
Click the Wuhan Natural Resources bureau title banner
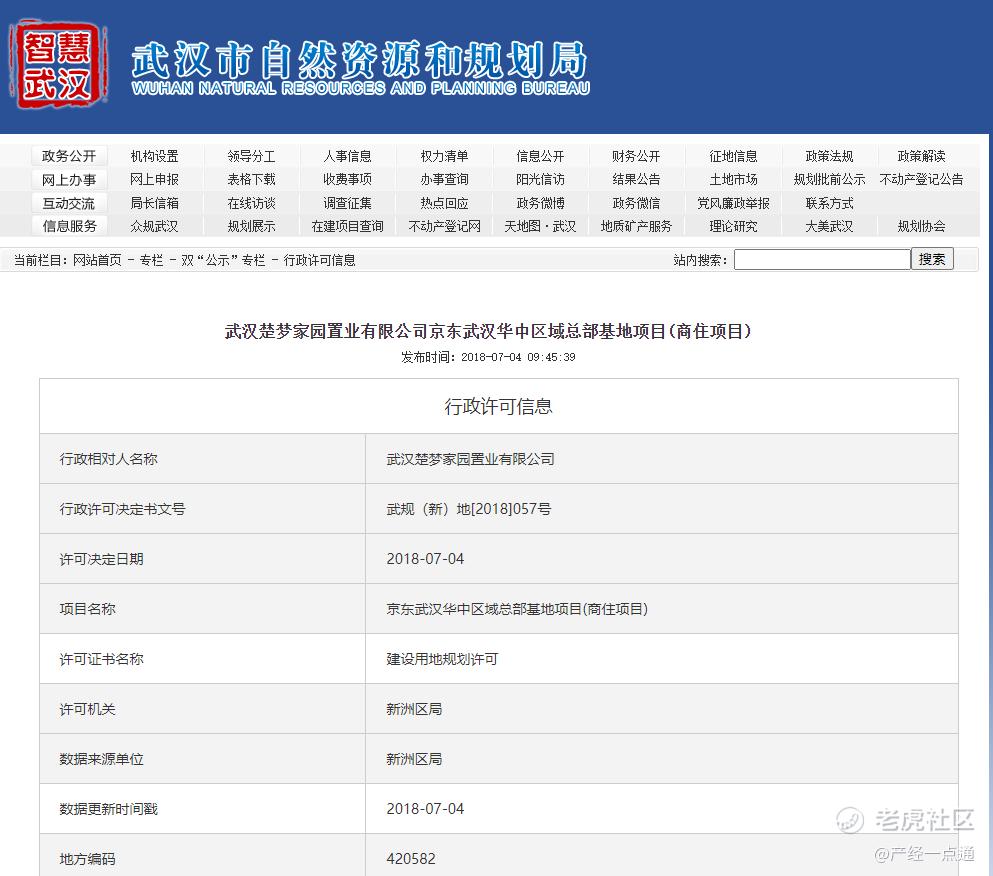[x=360, y=68]
